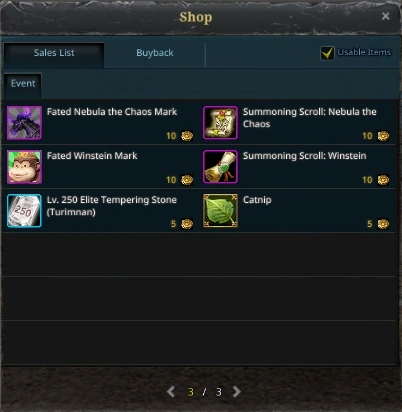Go to the next shop page arrow
The height and width of the screenshot is (412, 402).
[x=236, y=392]
